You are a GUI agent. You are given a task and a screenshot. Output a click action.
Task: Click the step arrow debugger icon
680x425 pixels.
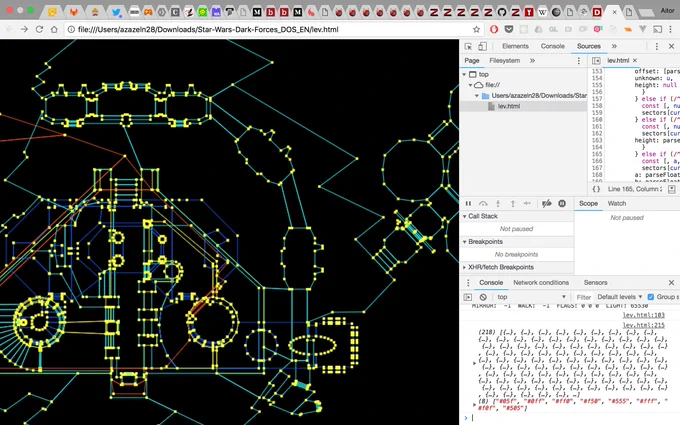527,203
